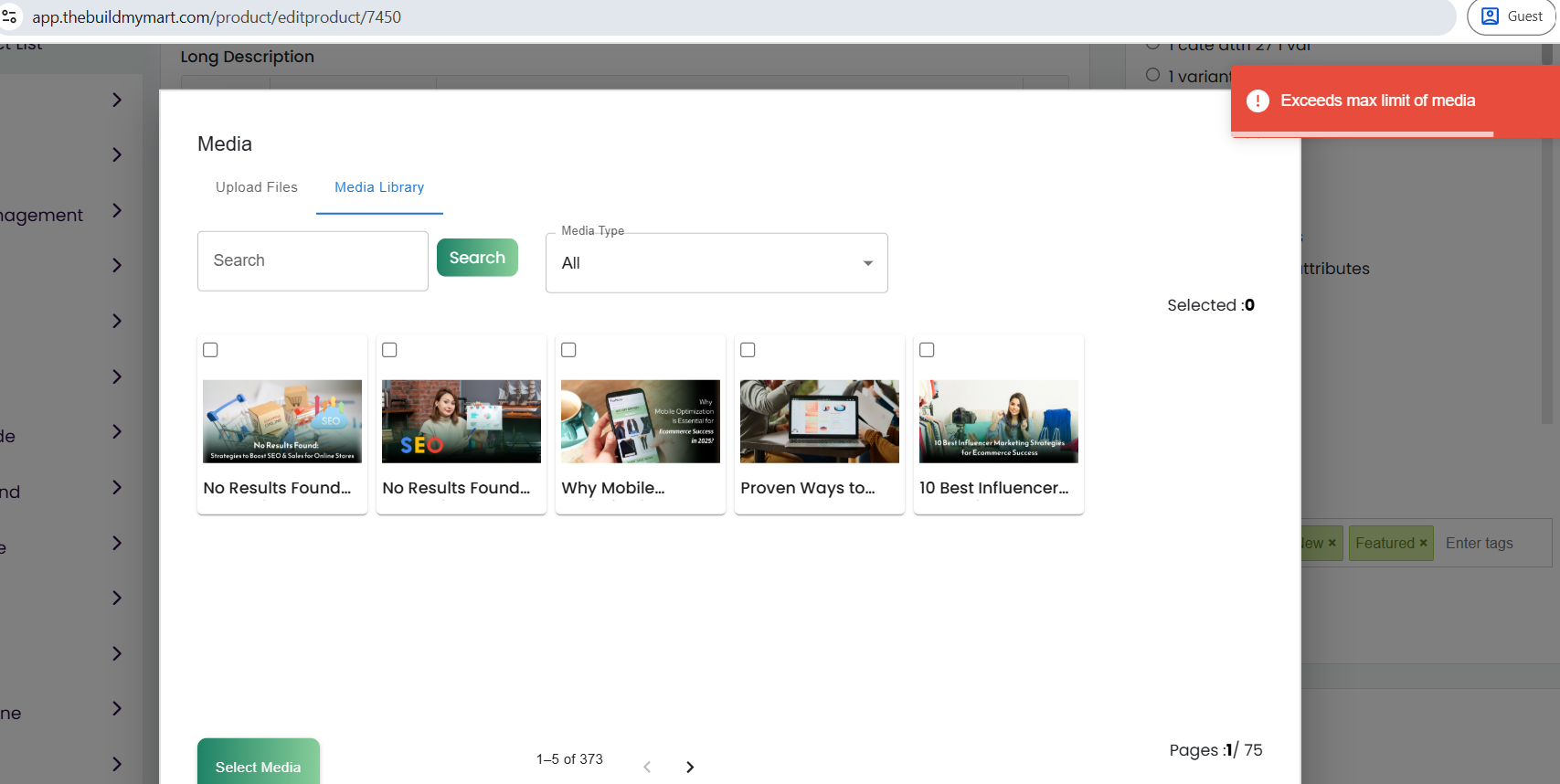Viewport: 1560px width, 784px height.
Task: Open the influencer marketing thumbnail
Action: click(x=999, y=421)
